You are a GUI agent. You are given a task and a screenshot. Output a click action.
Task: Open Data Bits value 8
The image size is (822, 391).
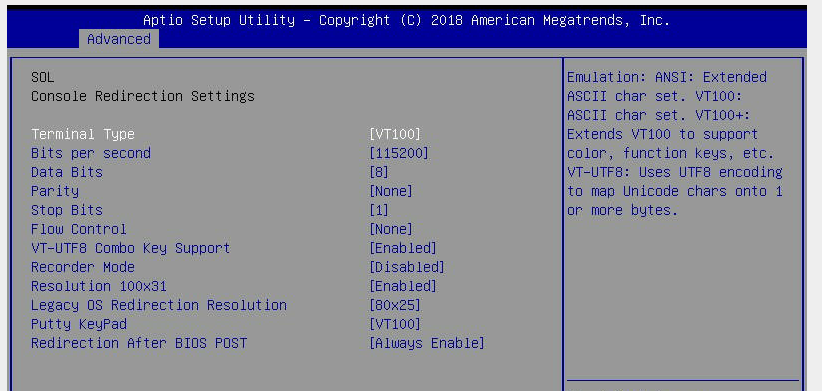click(378, 172)
